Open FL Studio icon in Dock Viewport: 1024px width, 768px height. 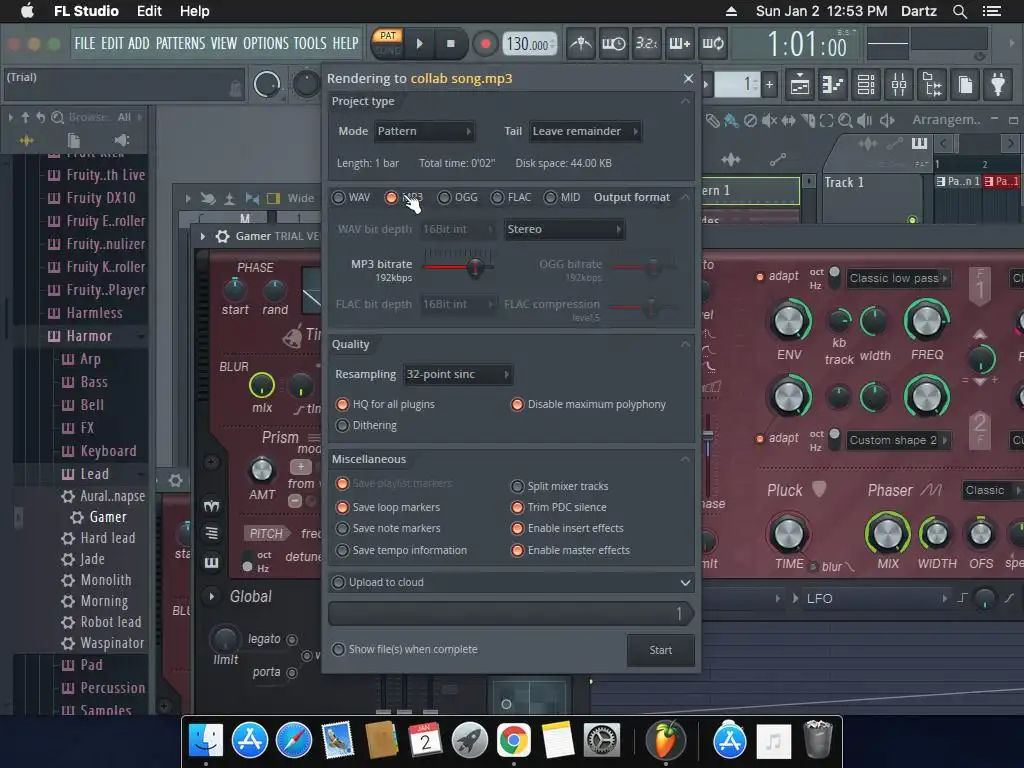coord(665,741)
